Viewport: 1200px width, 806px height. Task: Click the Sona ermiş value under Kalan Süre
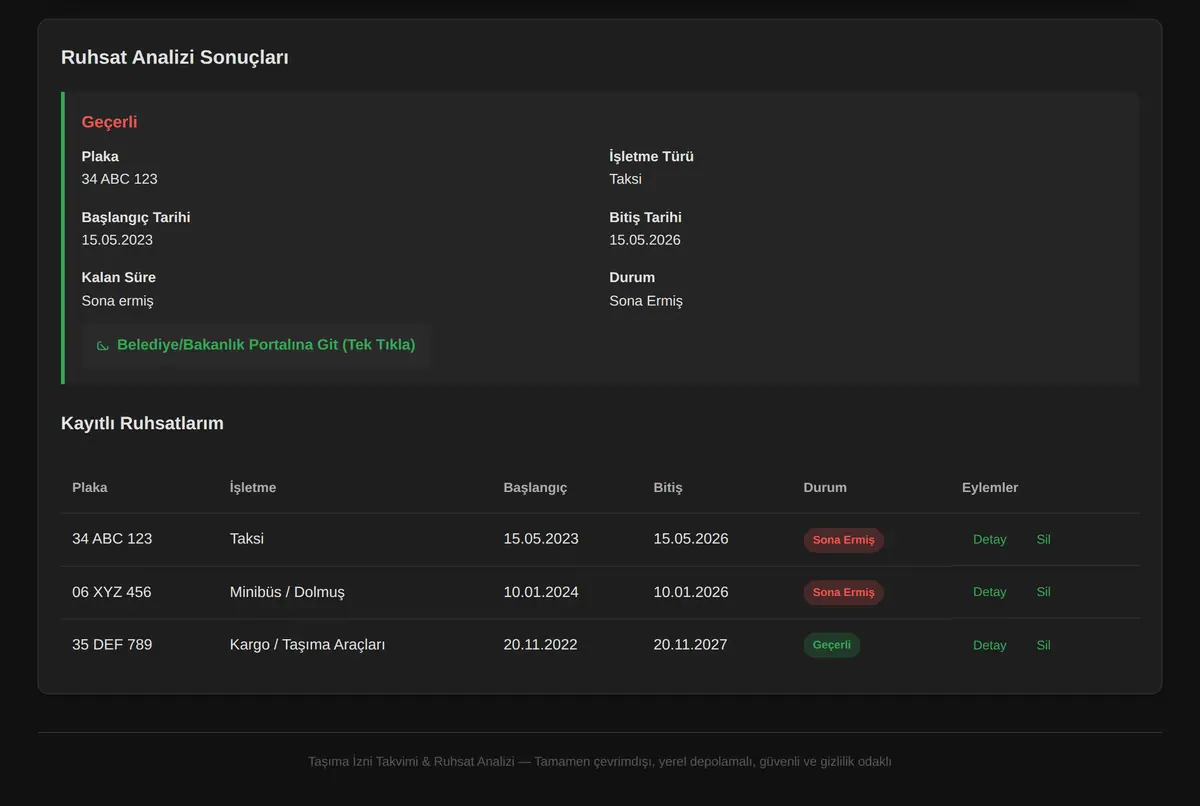[118, 301]
